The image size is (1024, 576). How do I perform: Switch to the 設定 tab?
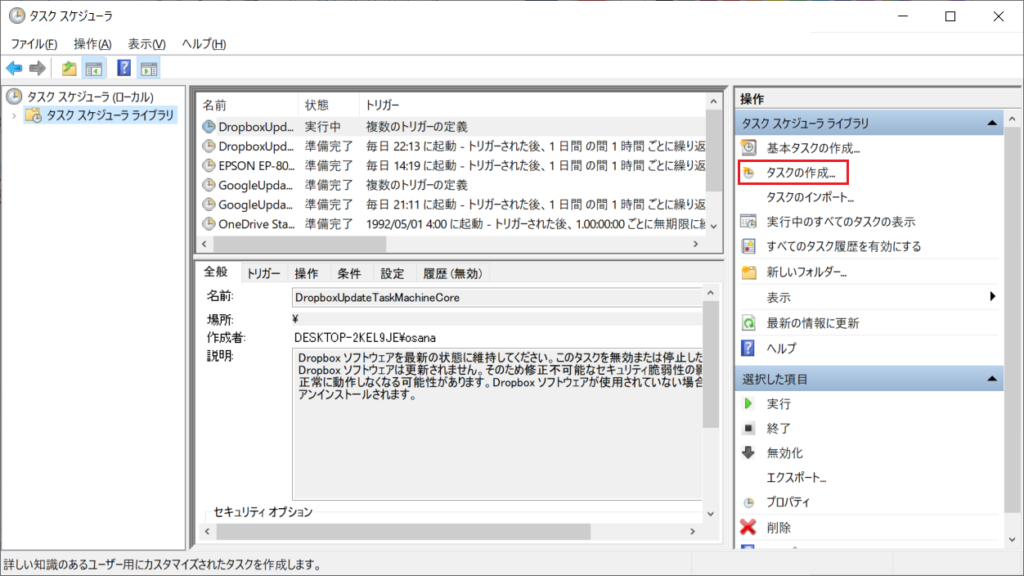coord(392,274)
